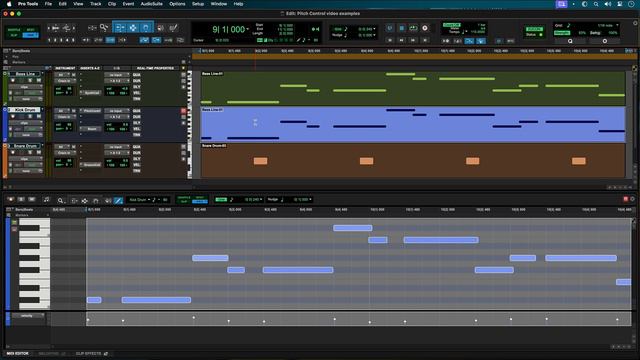640x360 pixels.
Task: Click Snare Drum TRN real-time property
Action: pyautogui.click(x=137, y=171)
